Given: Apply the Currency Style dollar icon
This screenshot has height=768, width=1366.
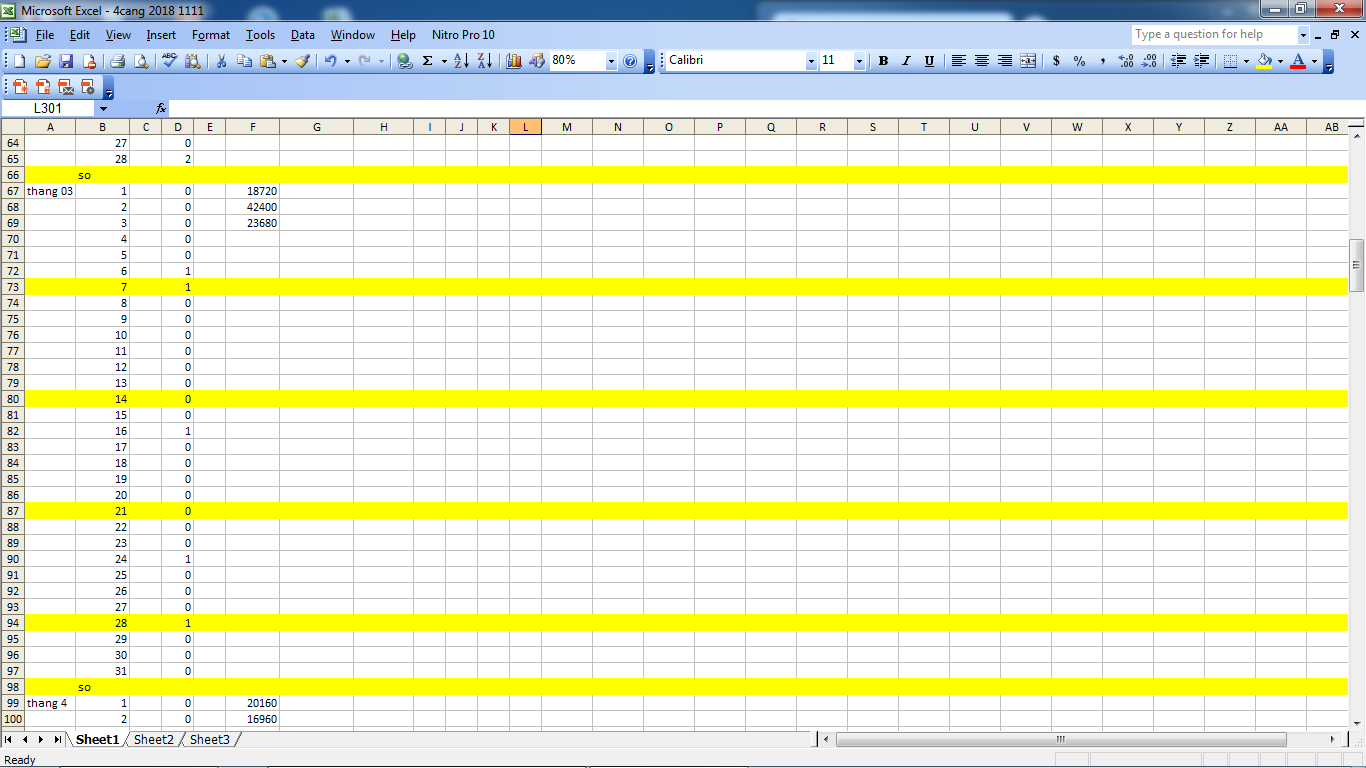Looking at the screenshot, I should tap(1056, 61).
